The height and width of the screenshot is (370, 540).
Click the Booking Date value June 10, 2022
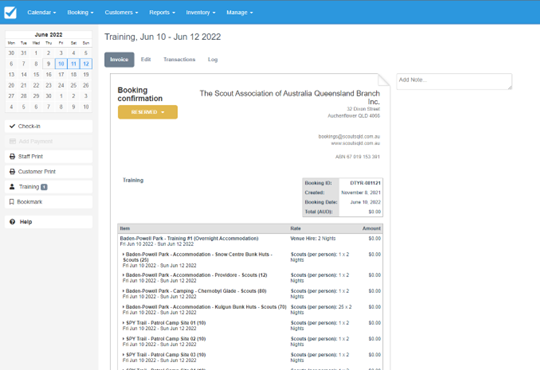365,202
